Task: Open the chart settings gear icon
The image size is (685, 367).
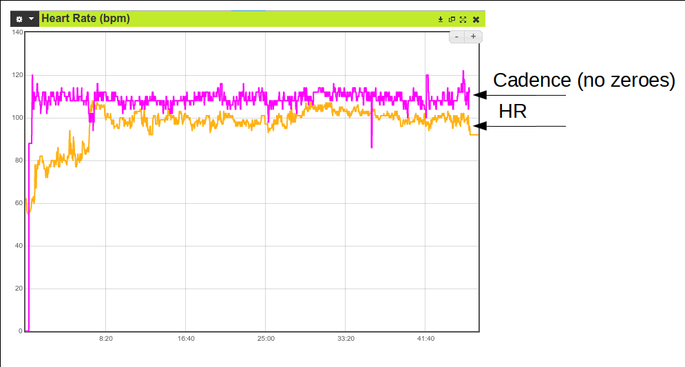Action: click(x=19, y=19)
